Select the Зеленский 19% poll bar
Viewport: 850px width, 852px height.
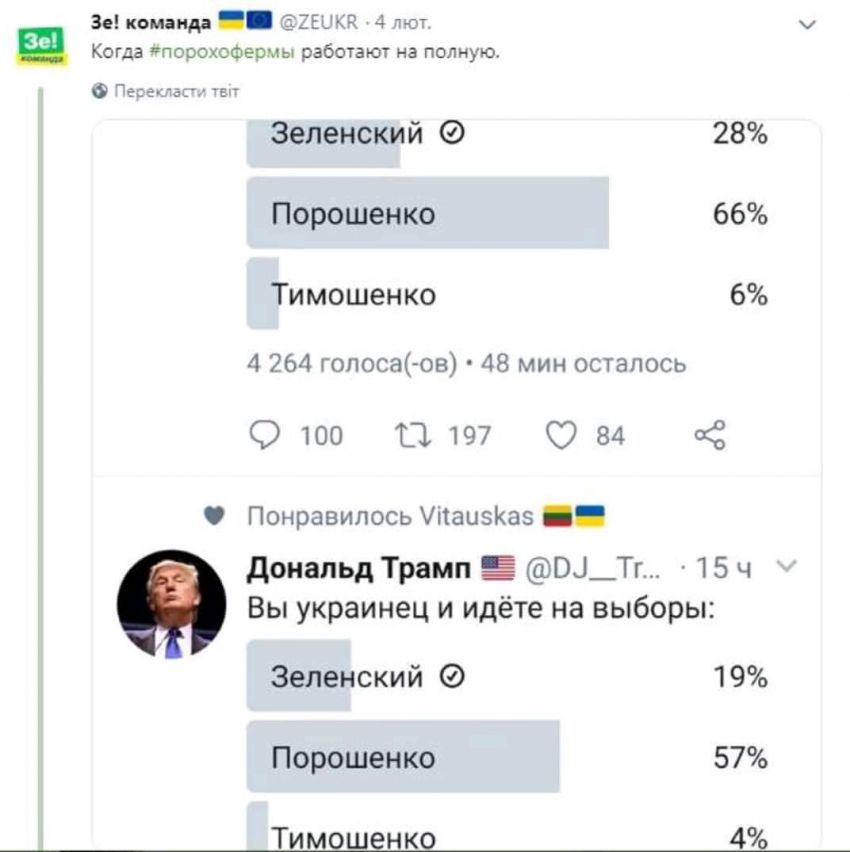507,676
